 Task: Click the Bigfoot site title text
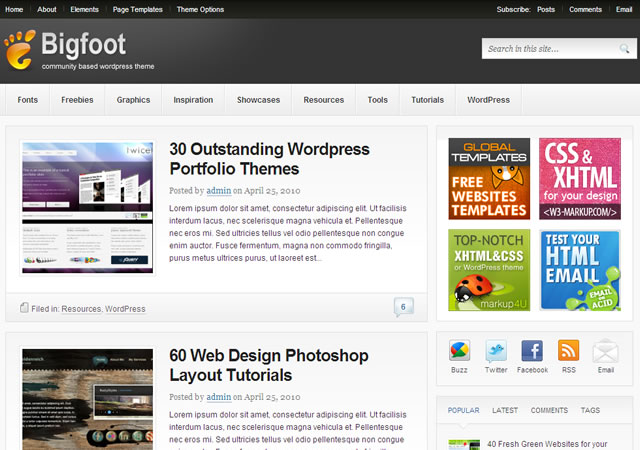click(x=83, y=44)
